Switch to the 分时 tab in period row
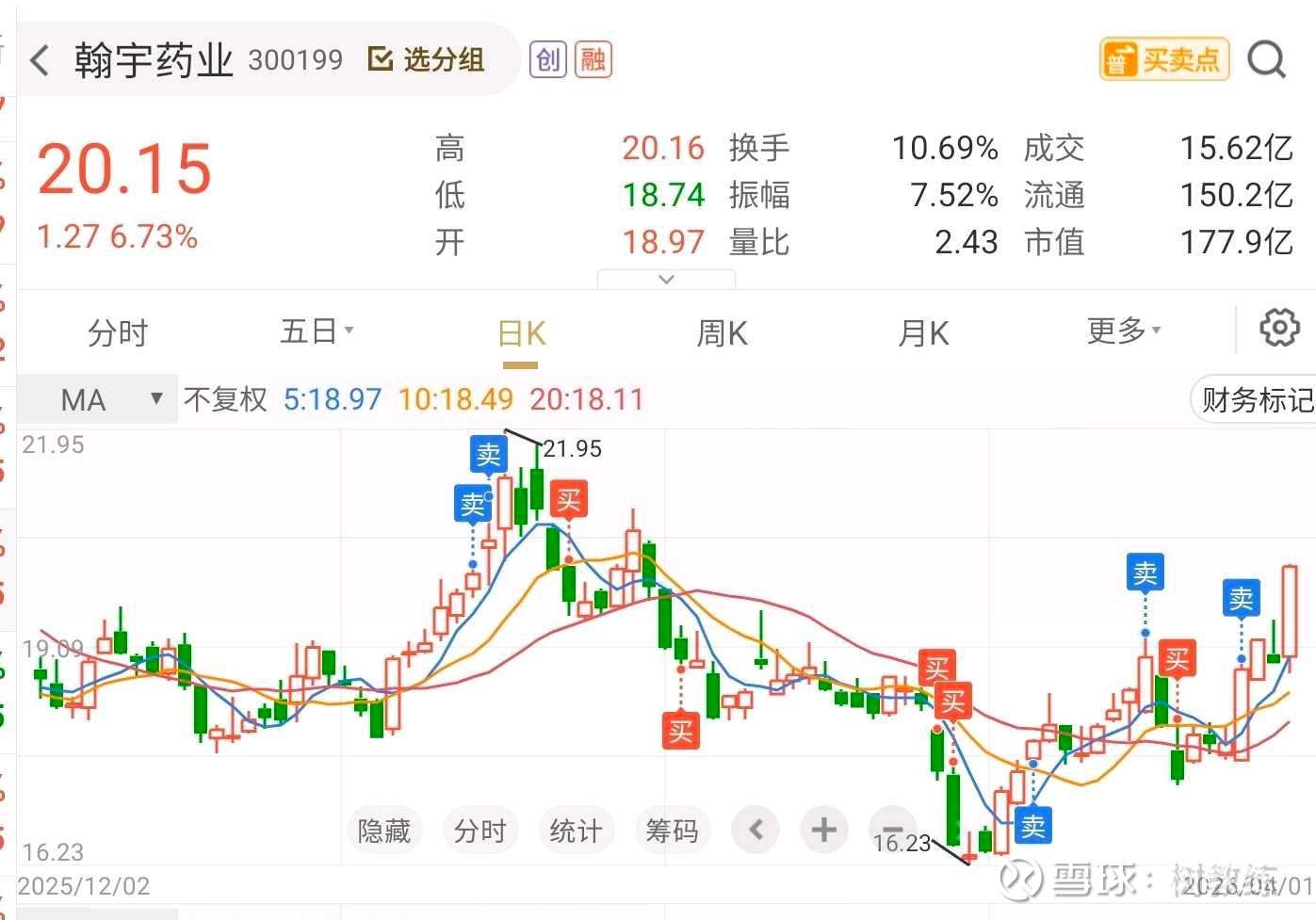1316x920 pixels. point(118,333)
